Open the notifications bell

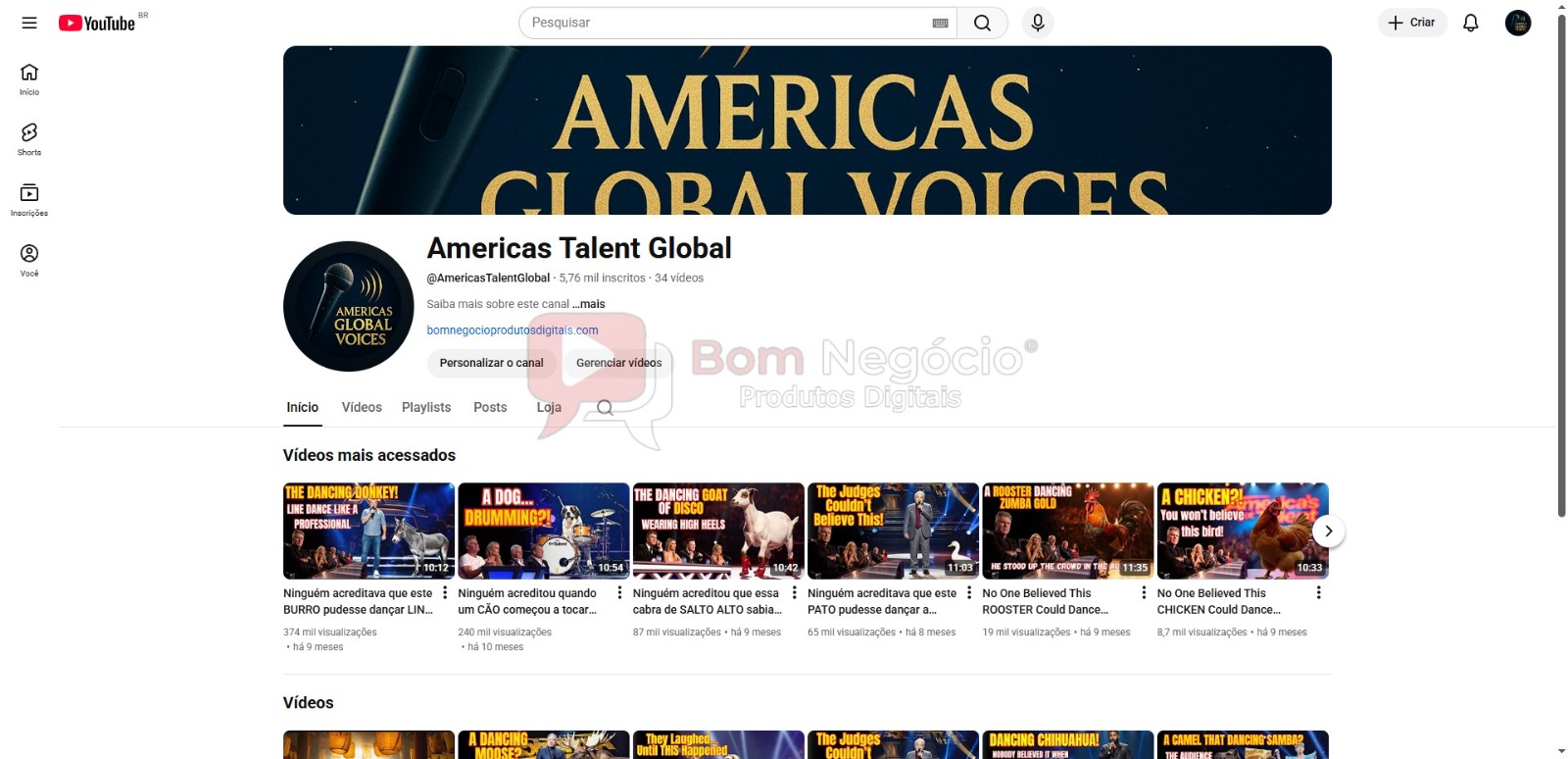pos(1470,23)
